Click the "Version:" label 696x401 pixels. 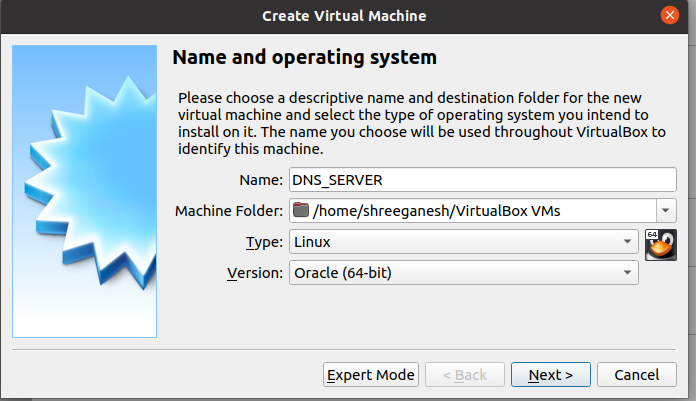pos(255,273)
